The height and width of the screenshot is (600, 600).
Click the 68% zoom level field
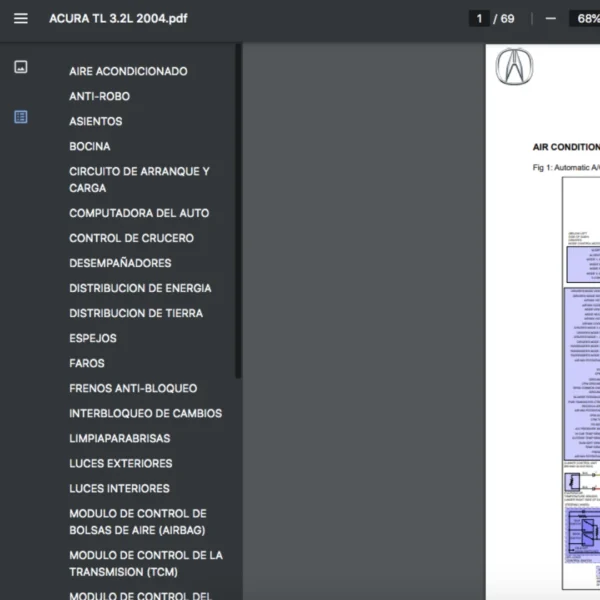[584, 19]
